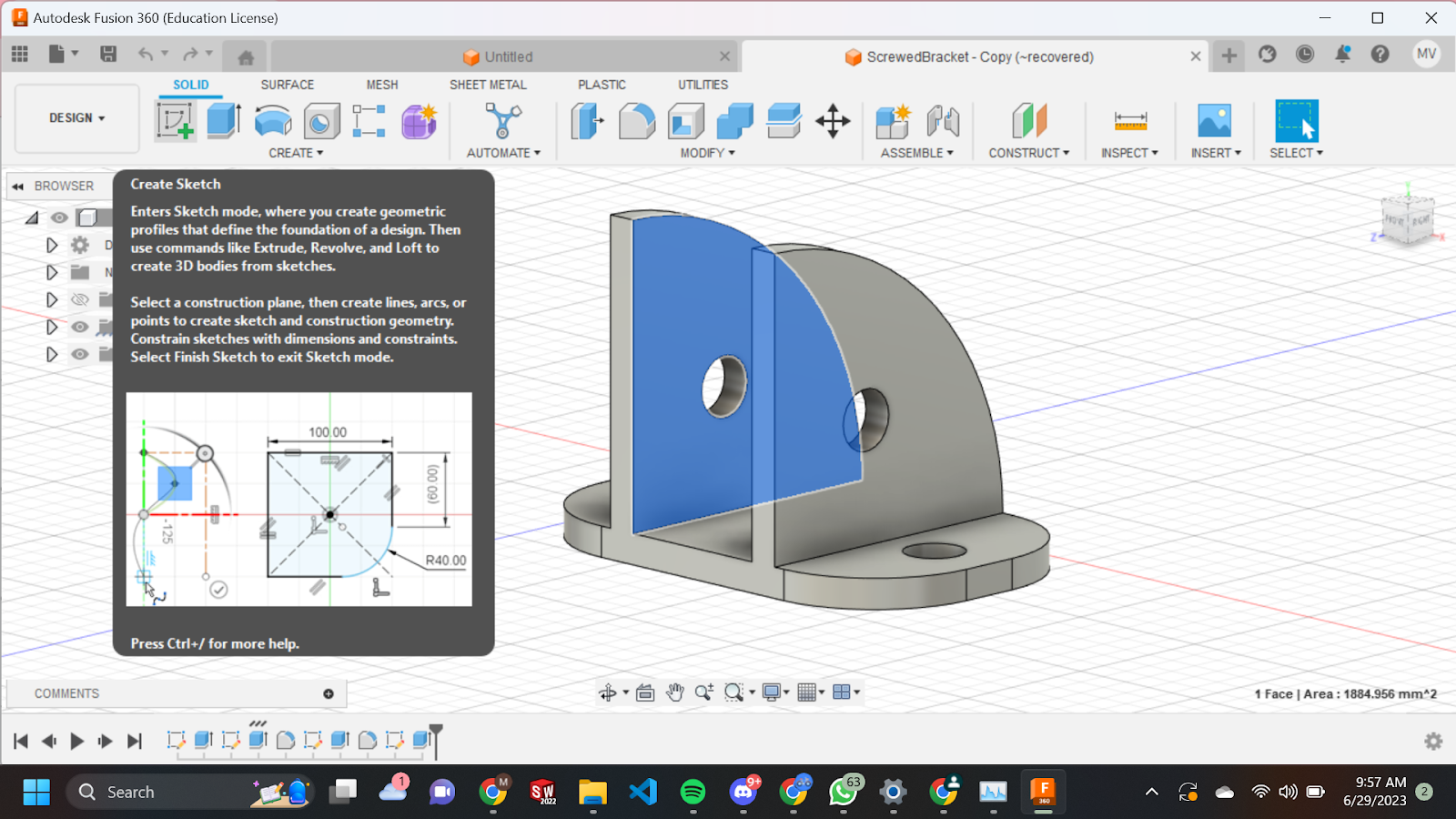Open the notifications bell icon
Screen dimensions: 1456x819
1342,54
